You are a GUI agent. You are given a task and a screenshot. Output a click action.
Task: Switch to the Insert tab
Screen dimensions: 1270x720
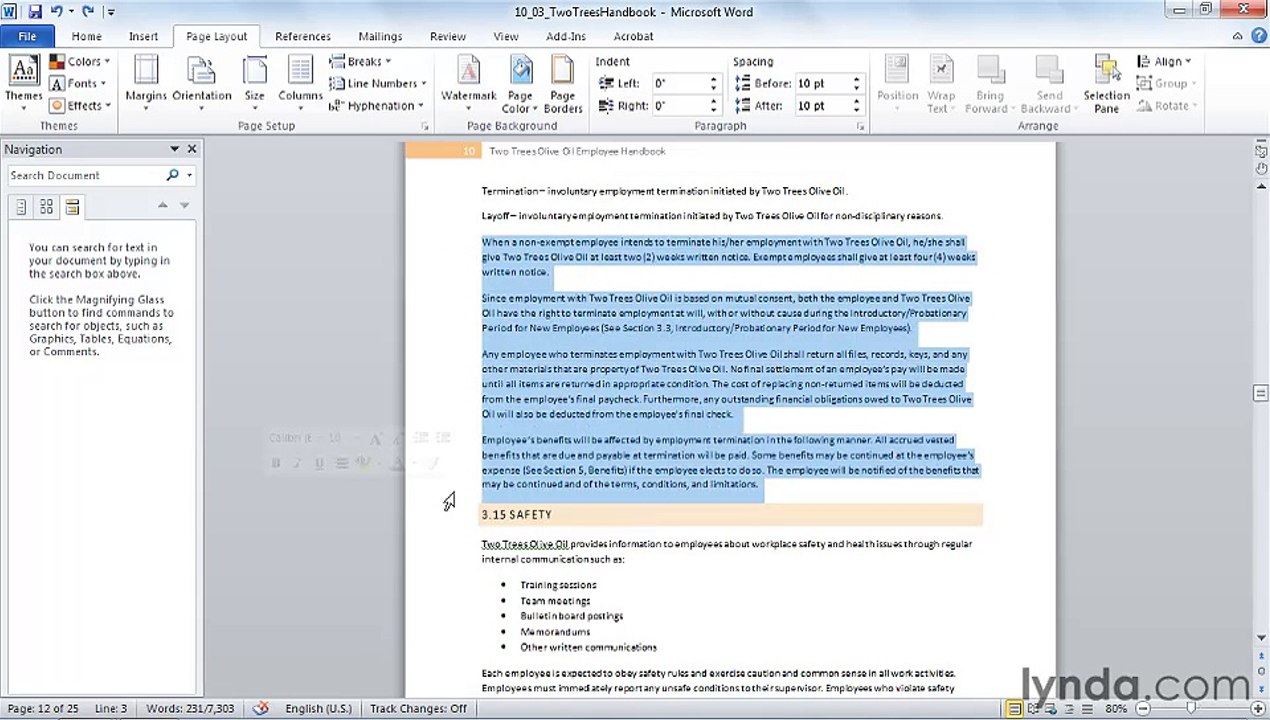click(x=143, y=36)
